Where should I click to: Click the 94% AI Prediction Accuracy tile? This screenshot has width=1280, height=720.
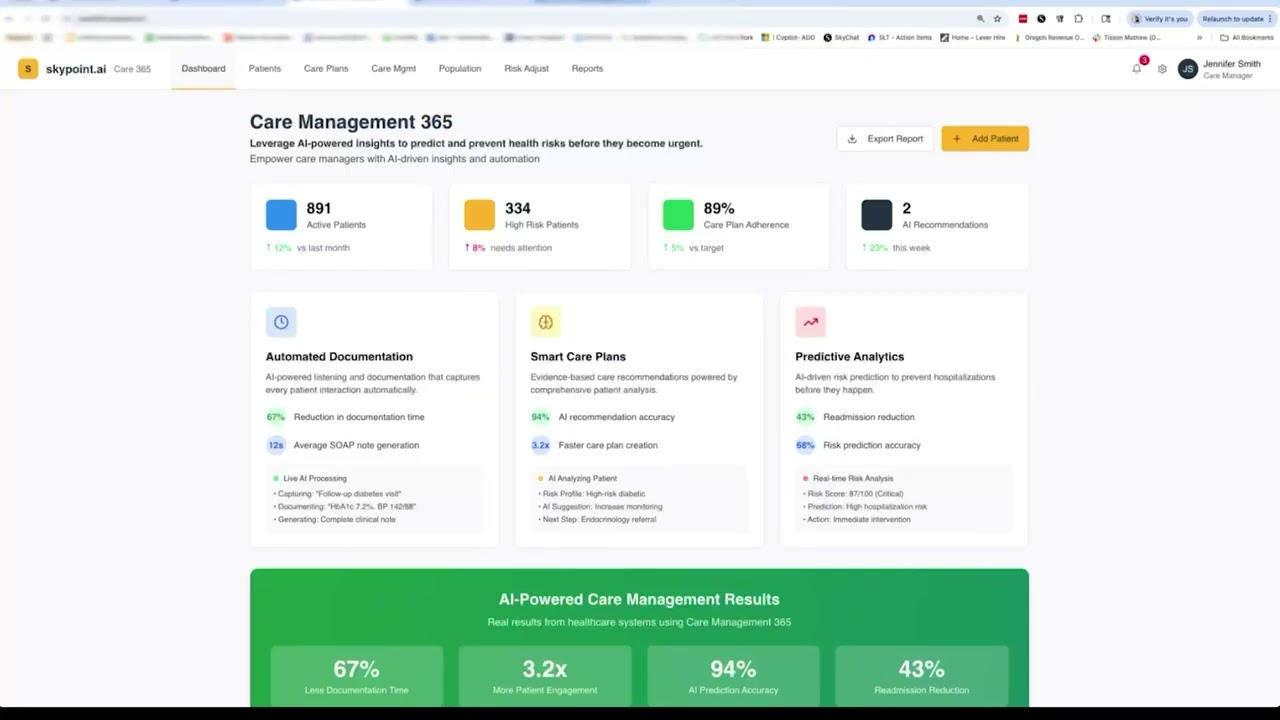[733, 675]
